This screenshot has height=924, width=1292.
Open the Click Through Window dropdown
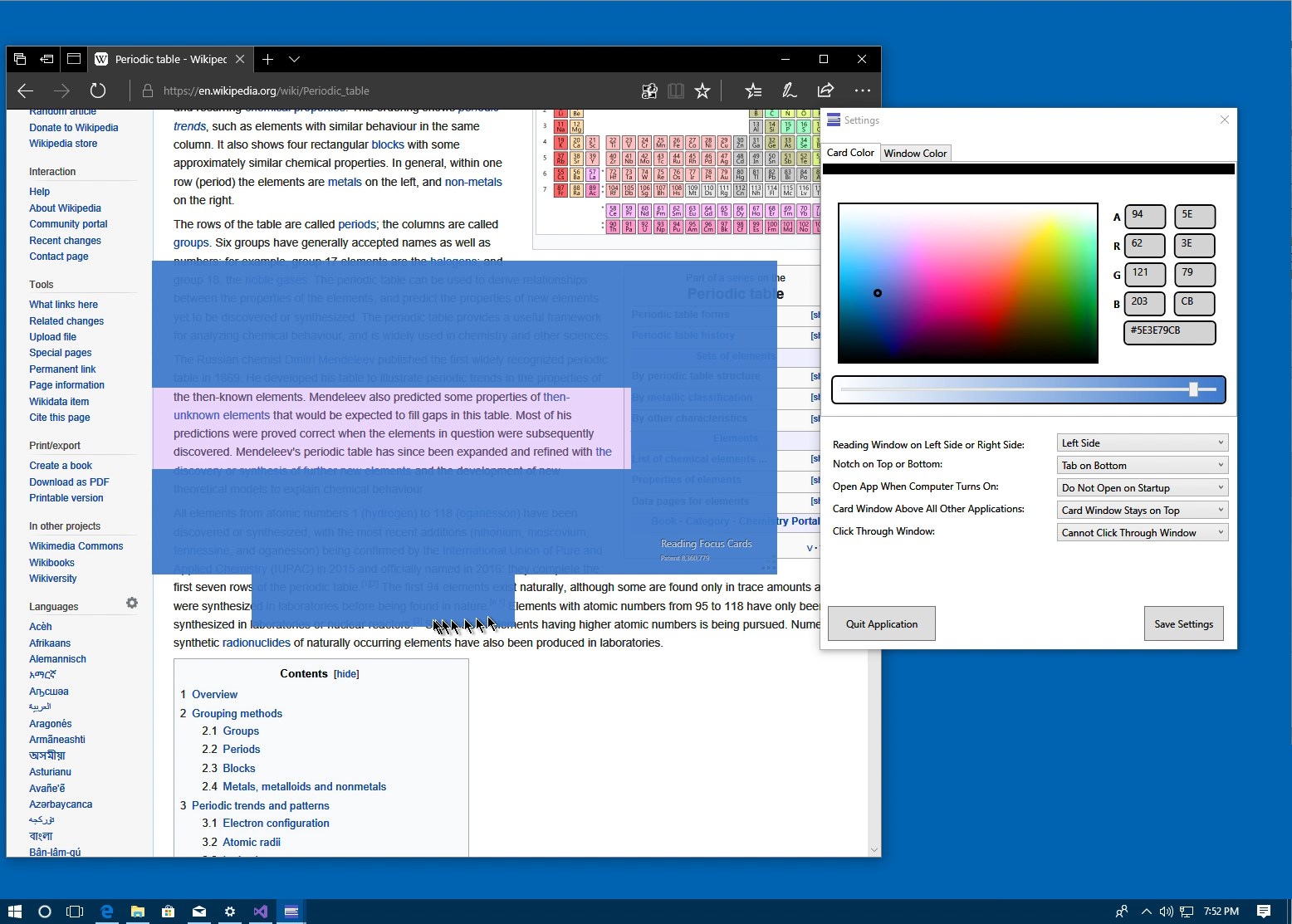click(1143, 532)
